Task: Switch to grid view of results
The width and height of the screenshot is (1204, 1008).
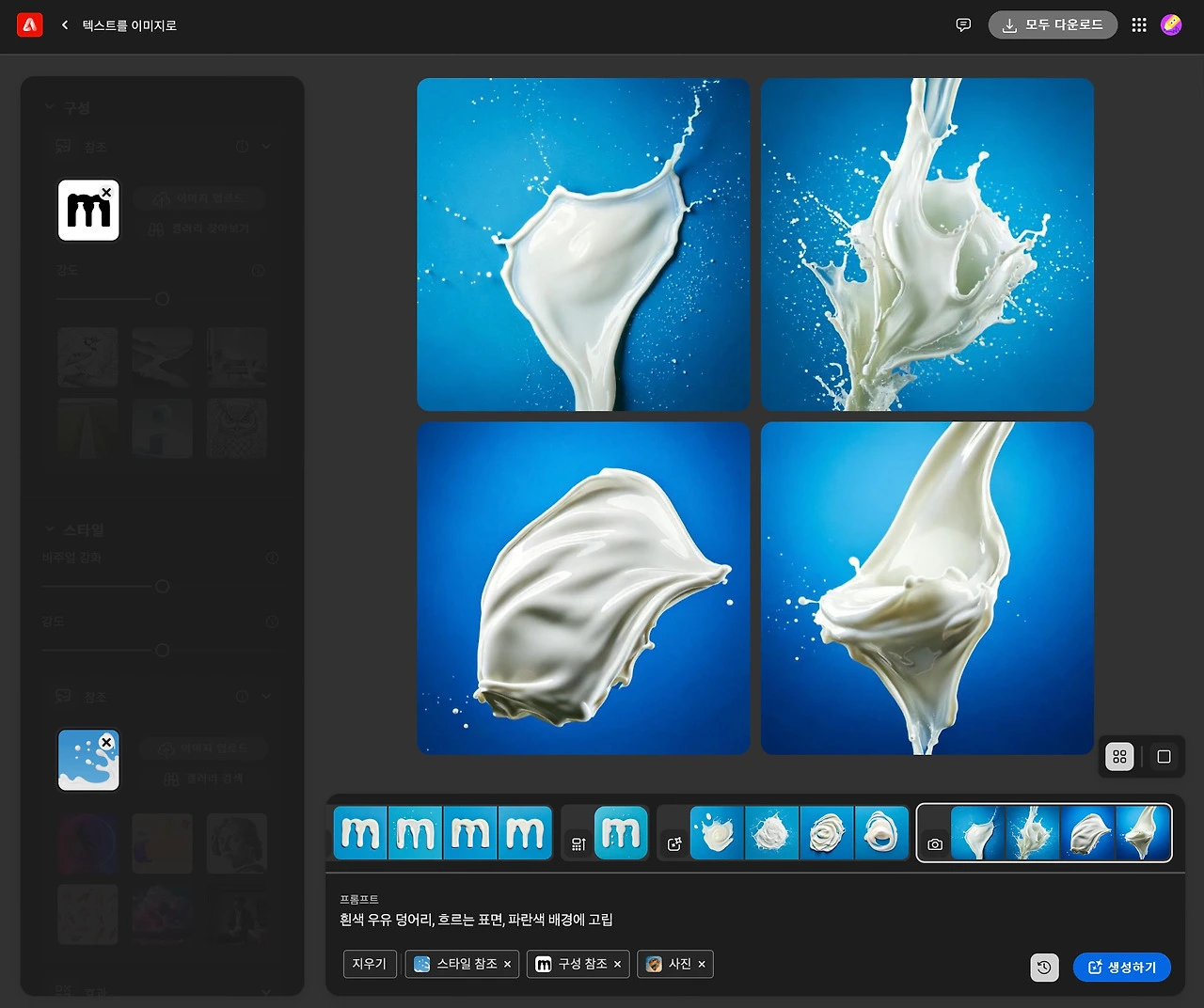Action: coord(1119,757)
